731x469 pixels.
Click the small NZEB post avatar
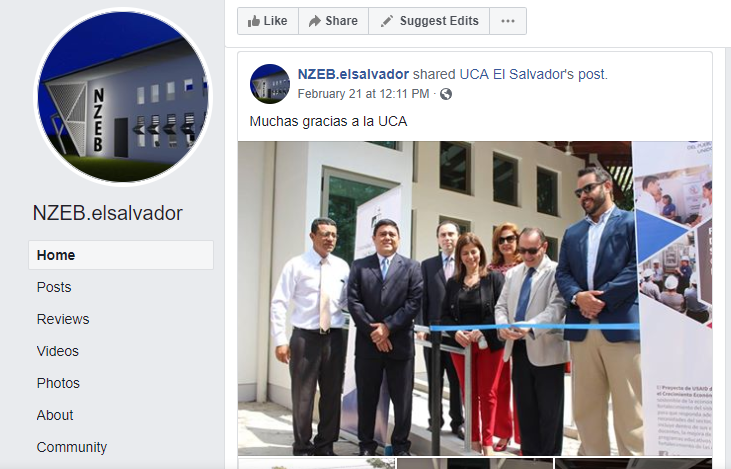270,84
